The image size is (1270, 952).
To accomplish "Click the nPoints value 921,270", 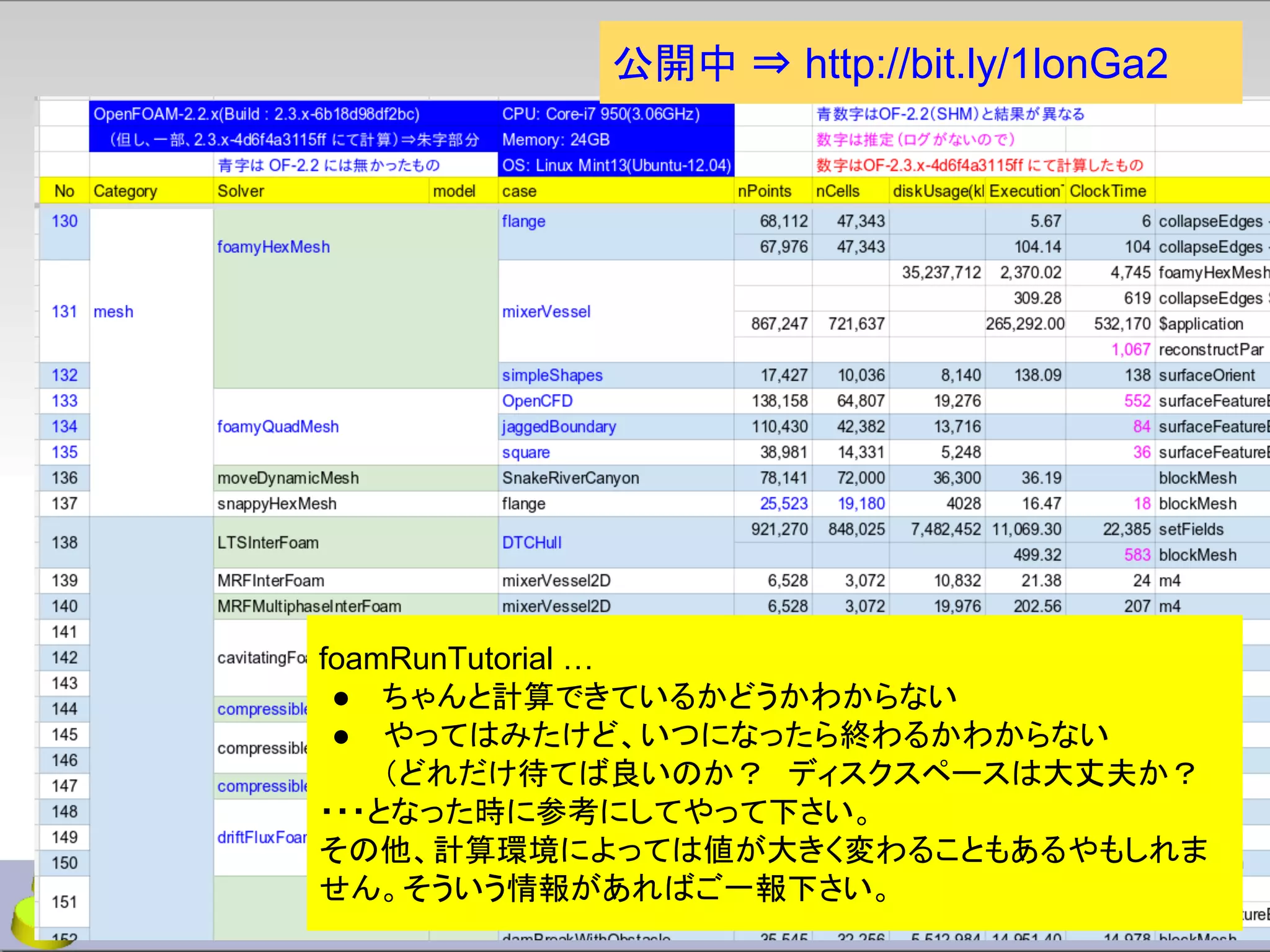I will 773,529.
